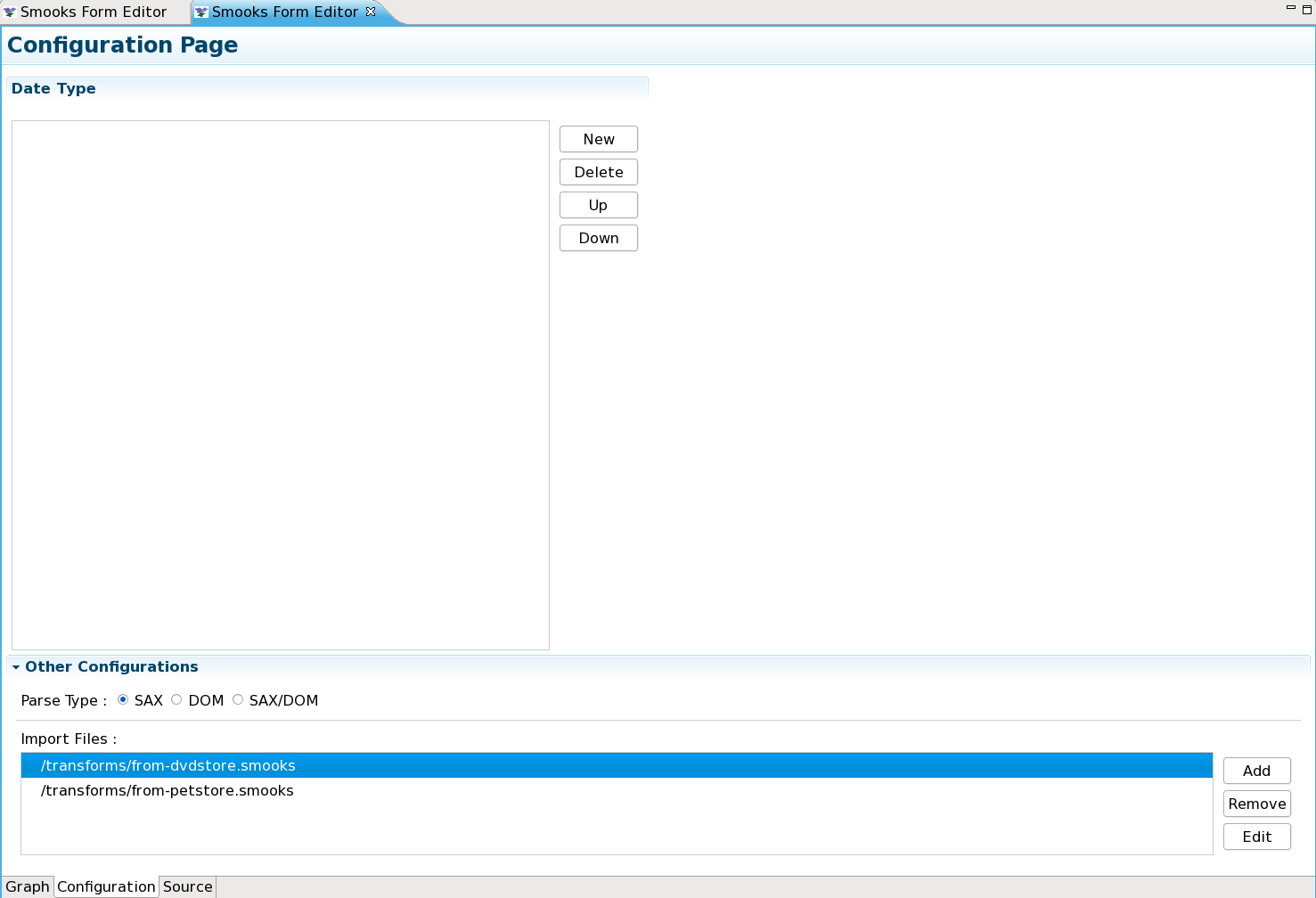Select SAX/DOM parse type

[238, 699]
